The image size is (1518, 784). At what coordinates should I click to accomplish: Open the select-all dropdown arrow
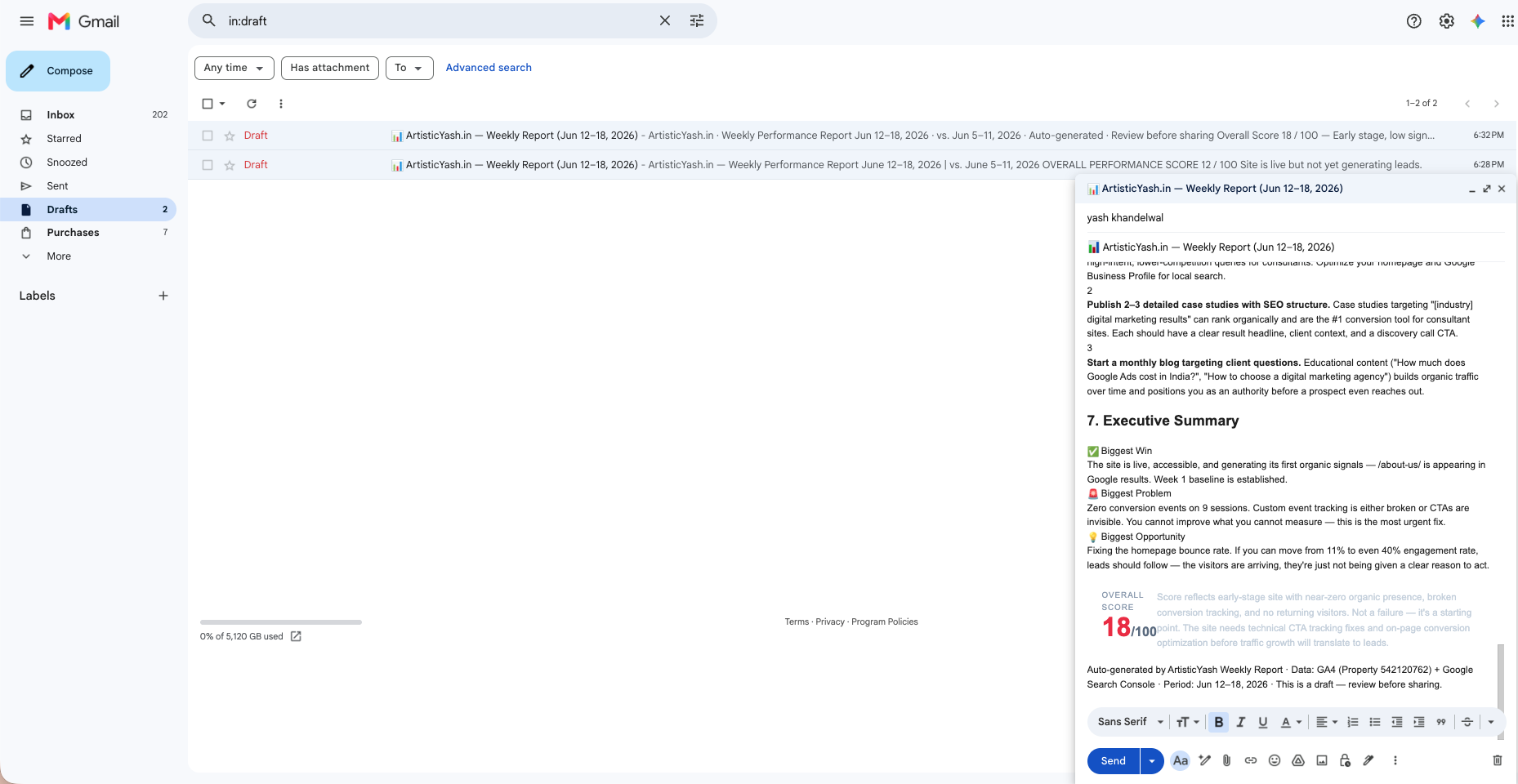pos(222,104)
